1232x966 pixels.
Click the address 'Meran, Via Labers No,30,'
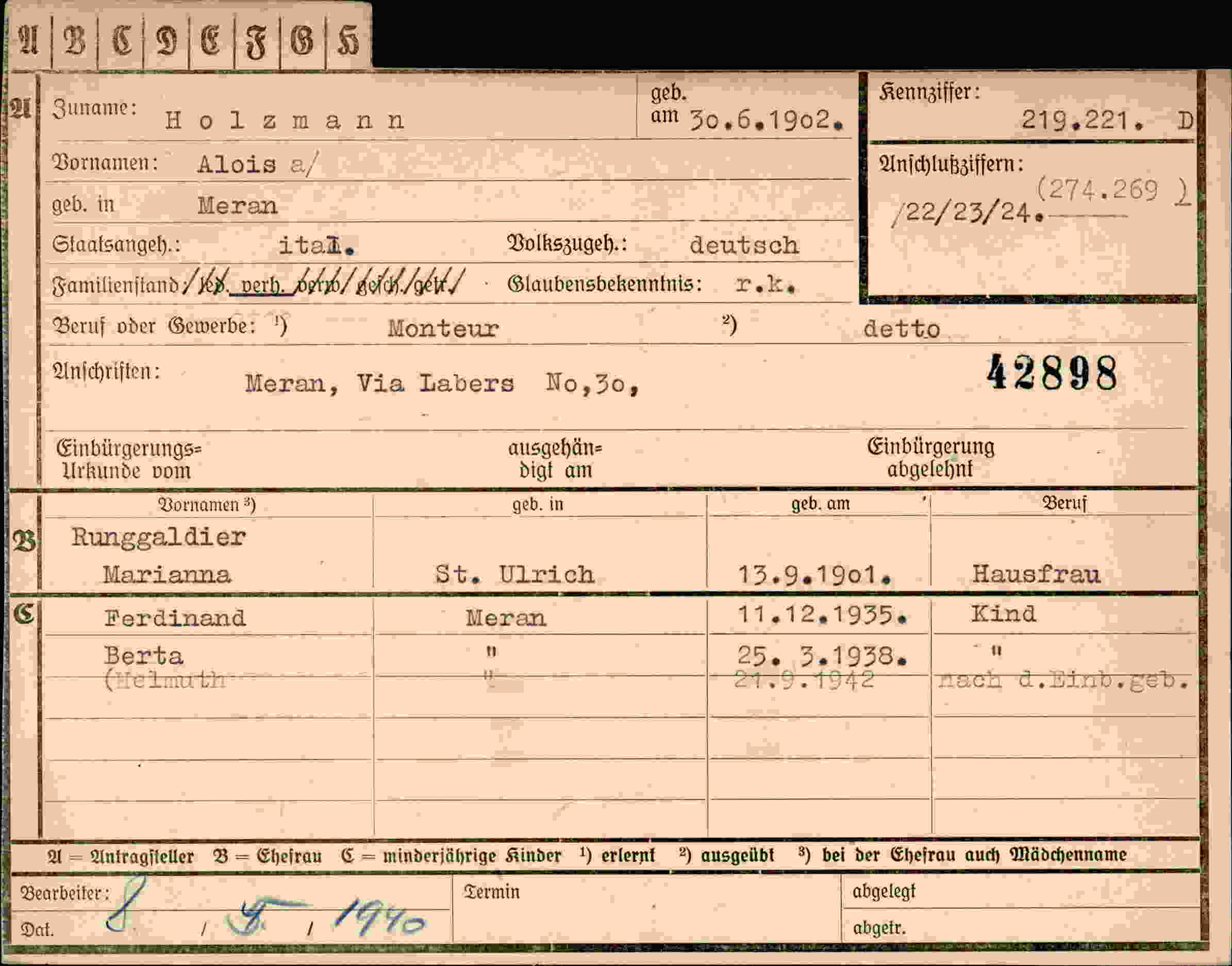[x=442, y=385]
